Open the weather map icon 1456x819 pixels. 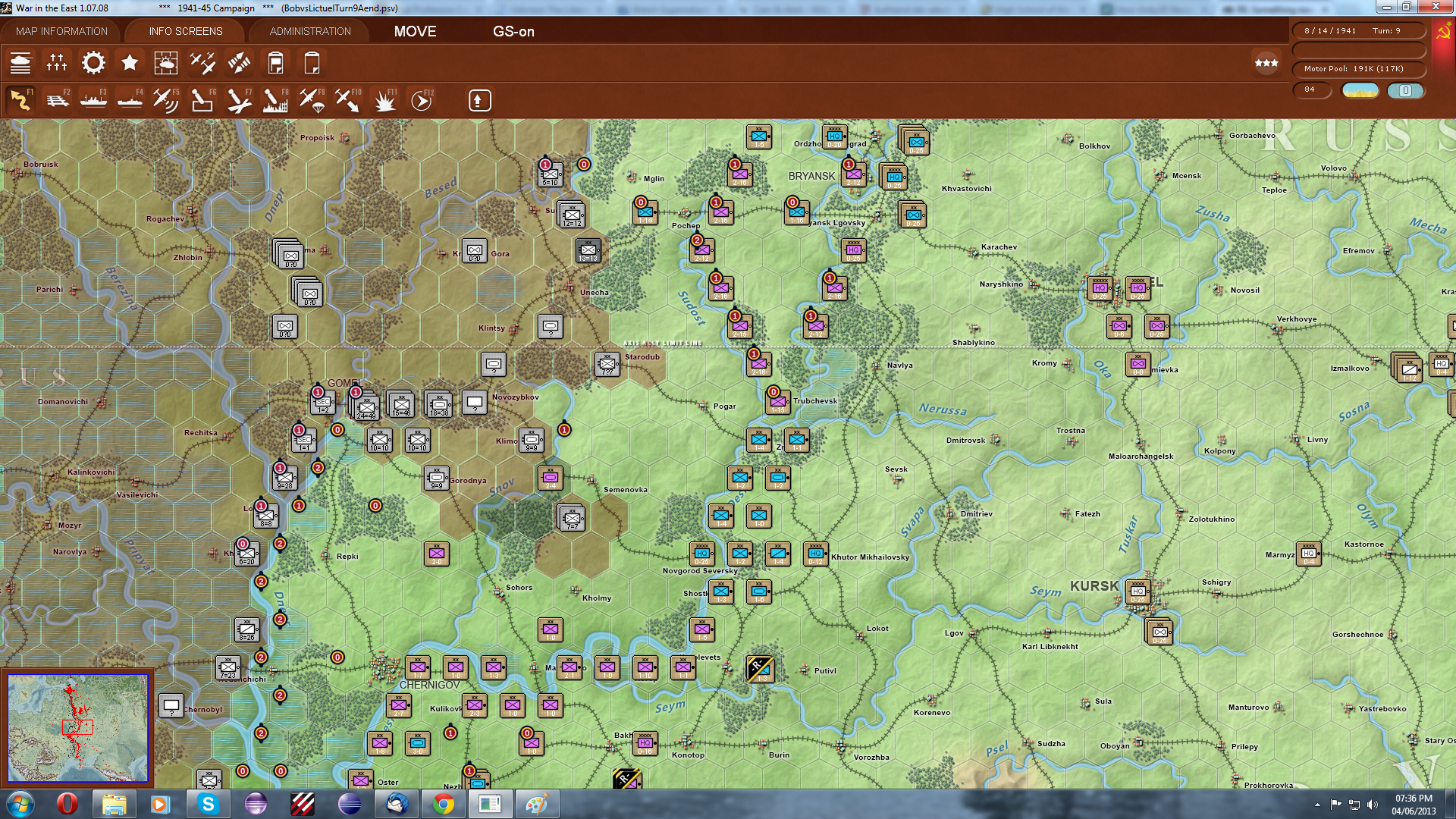coord(166,63)
